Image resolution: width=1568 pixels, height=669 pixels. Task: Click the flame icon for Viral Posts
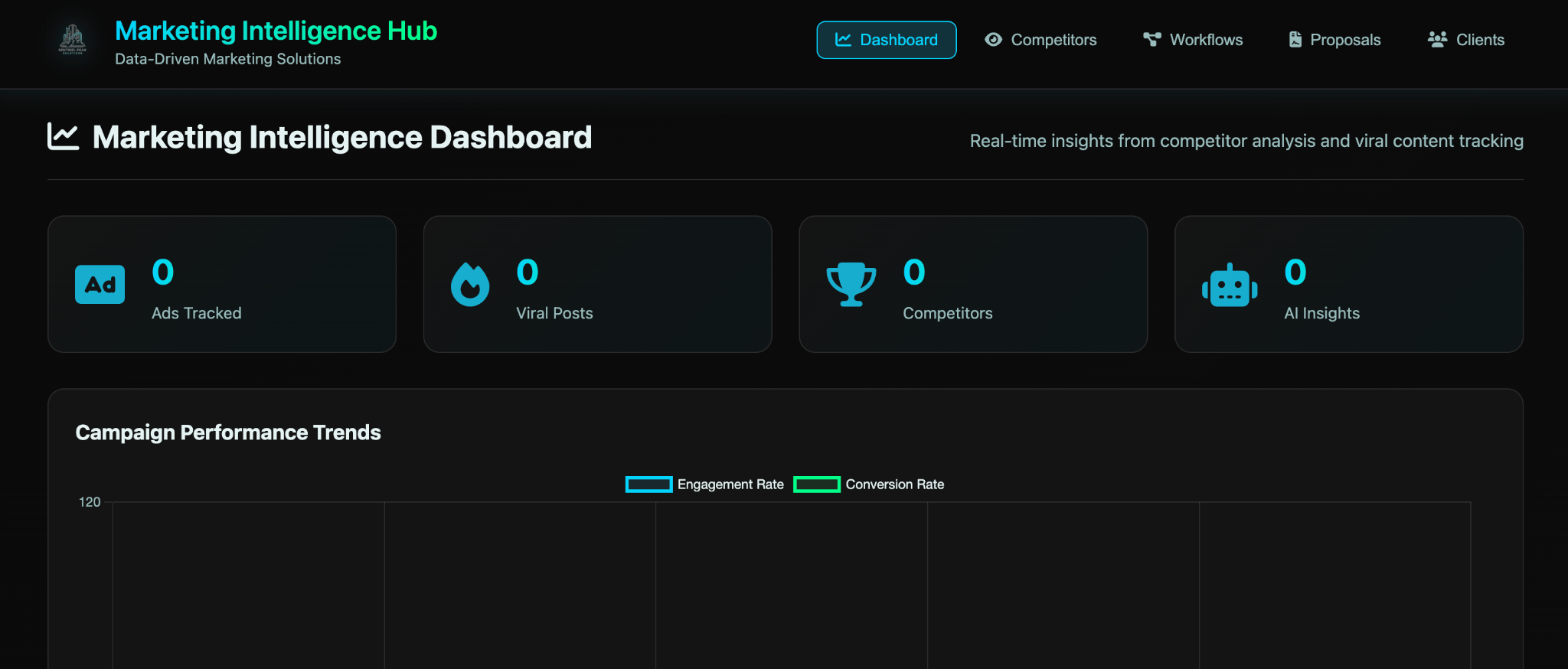click(470, 285)
